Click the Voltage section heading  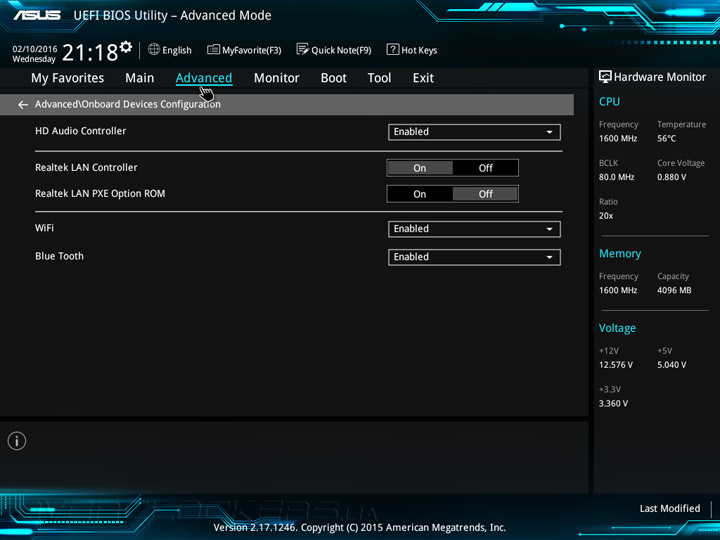point(617,328)
